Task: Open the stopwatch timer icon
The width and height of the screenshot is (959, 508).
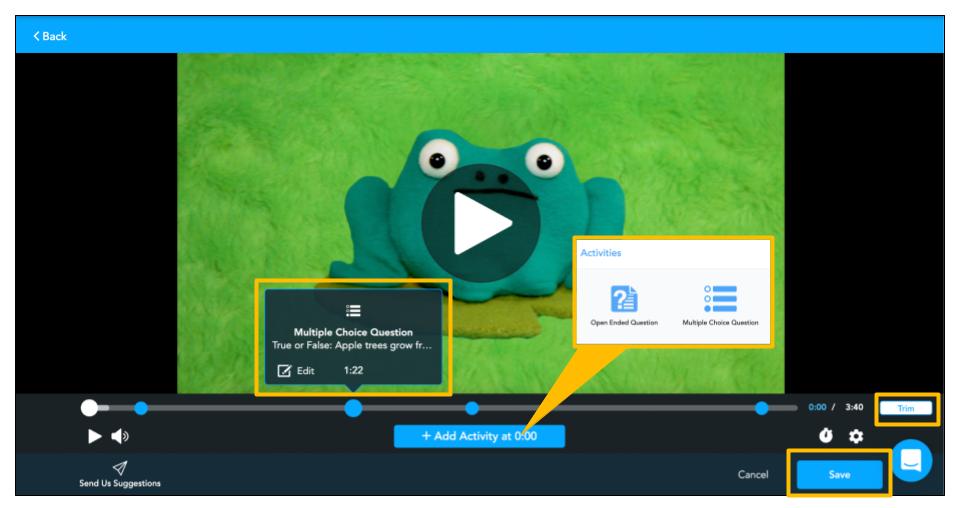Action: point(827,437)
